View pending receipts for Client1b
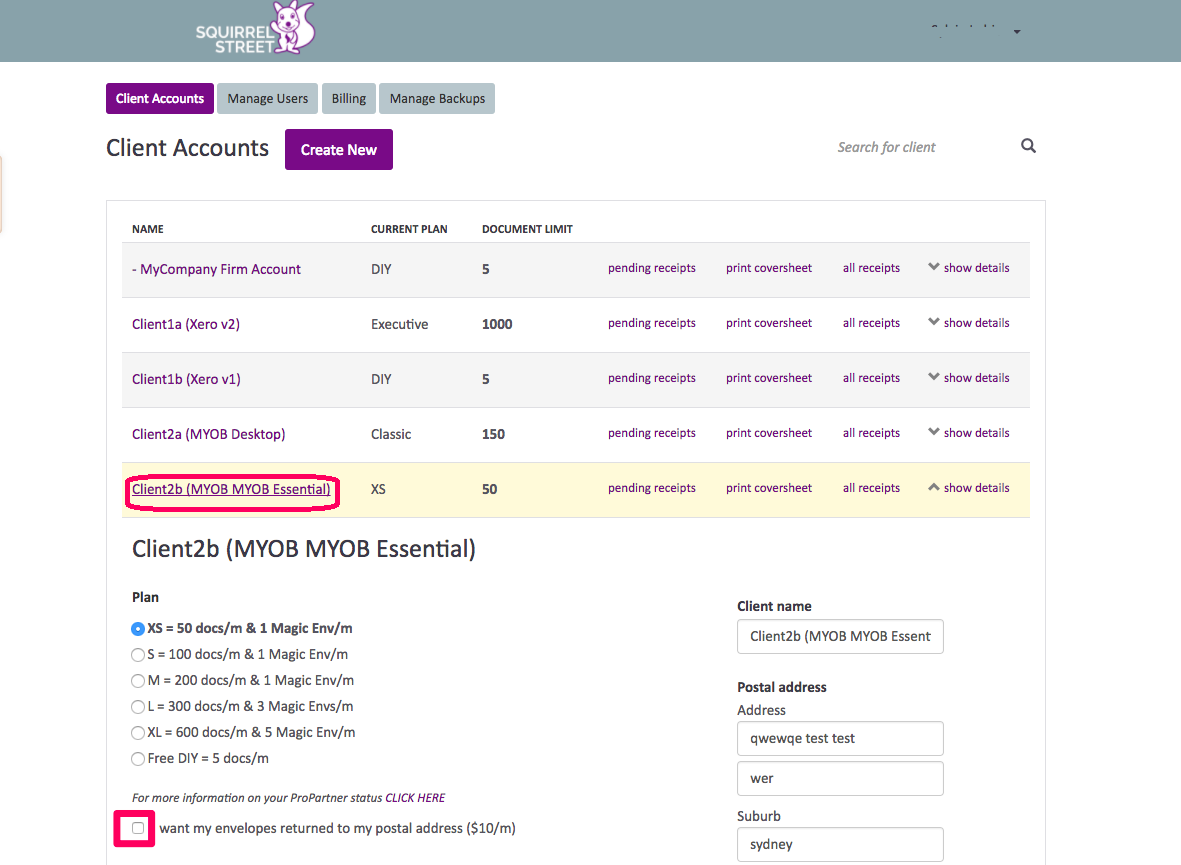The width and height of the screenshot is (1181, 865). [652, 378]
